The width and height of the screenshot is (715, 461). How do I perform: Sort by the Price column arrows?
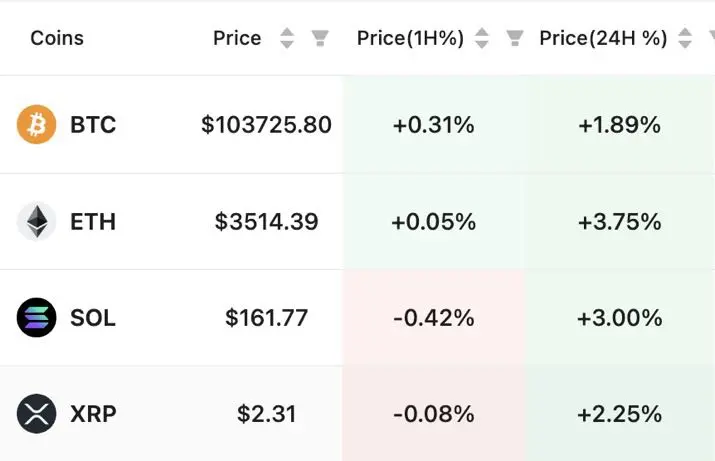pos(287,38)
